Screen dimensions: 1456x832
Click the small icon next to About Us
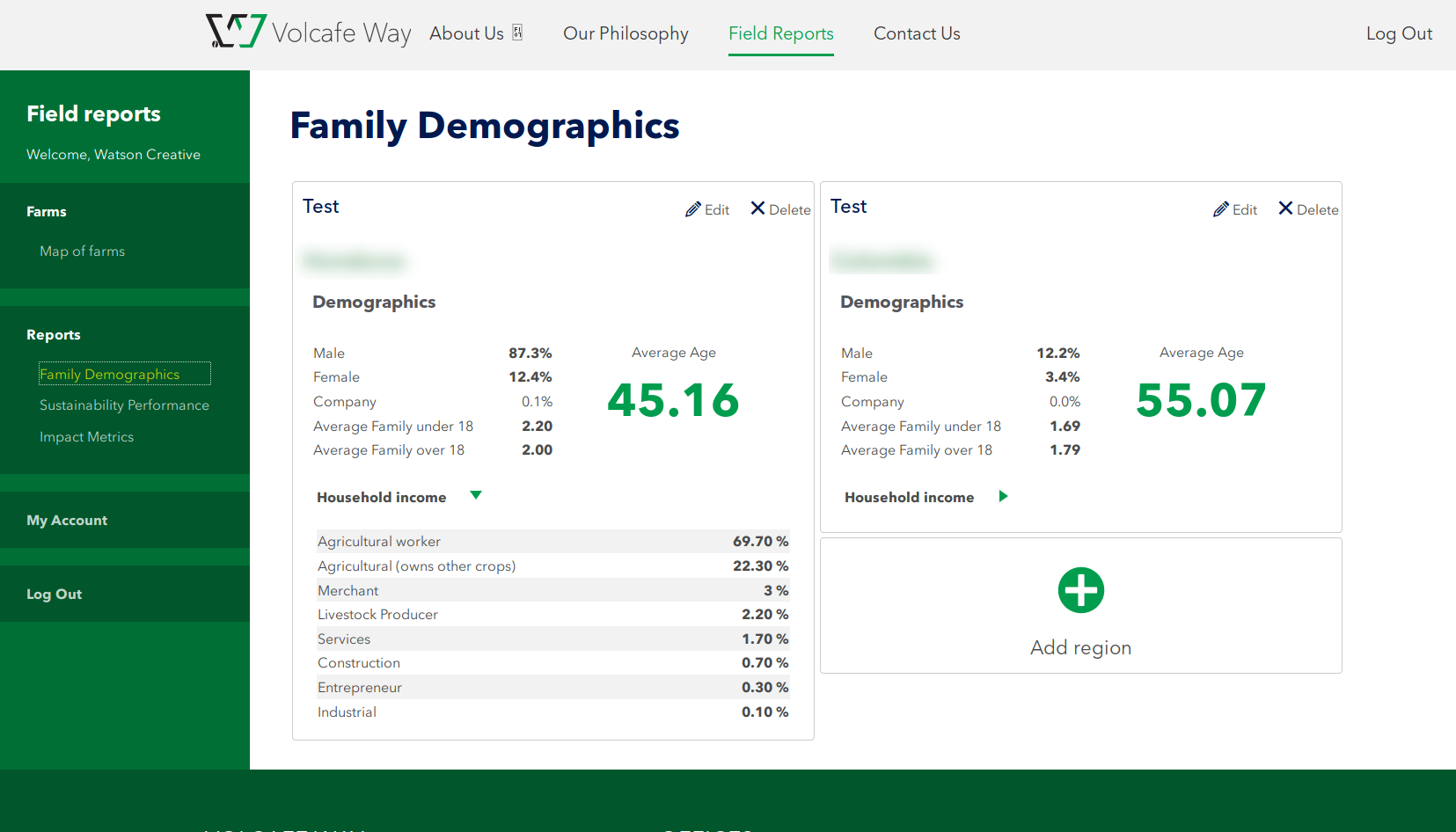[x=517, y=33]
